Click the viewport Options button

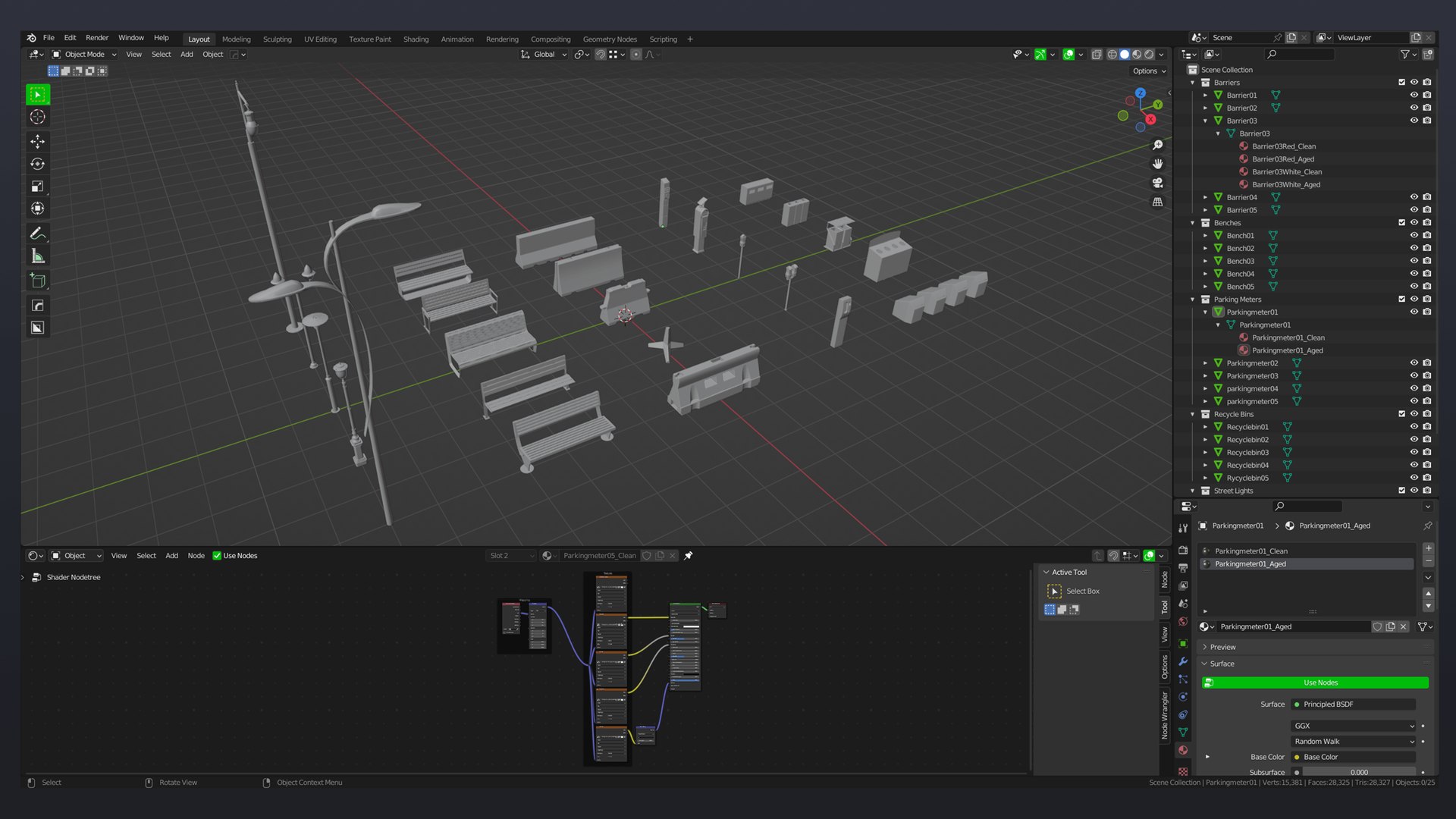(1148, 71)
